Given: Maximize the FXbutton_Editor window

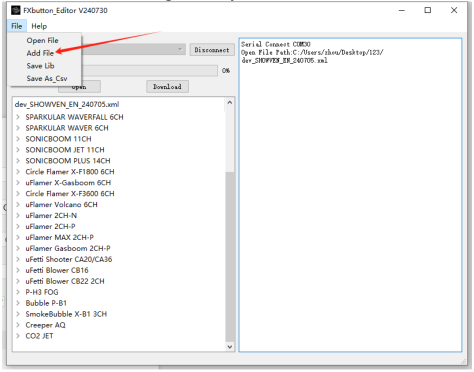Looking at the screenshot, I should [428, 10].
